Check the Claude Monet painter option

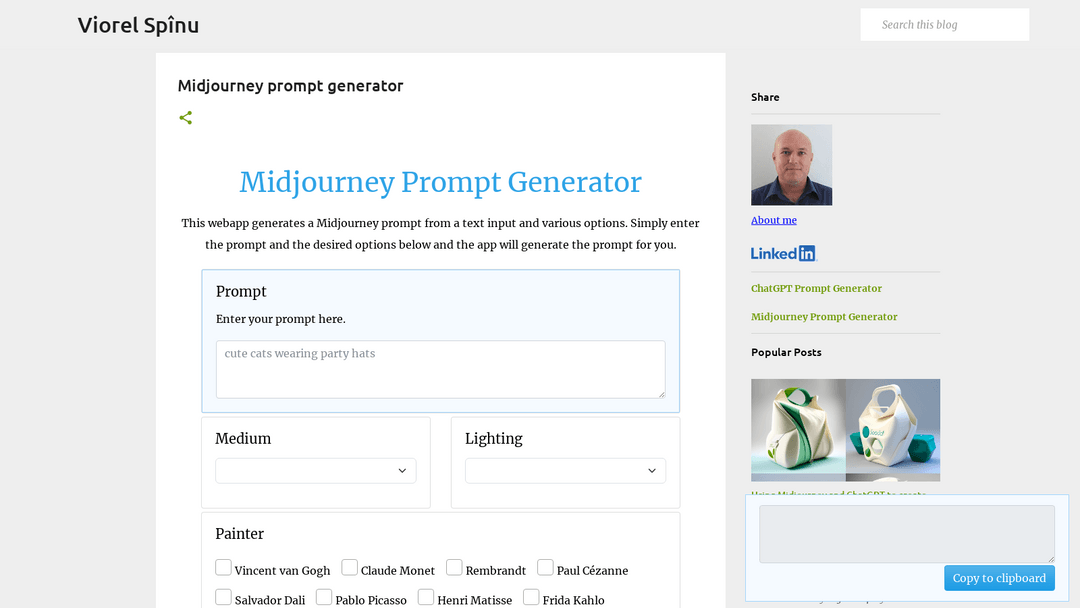[x=350, y=568]
